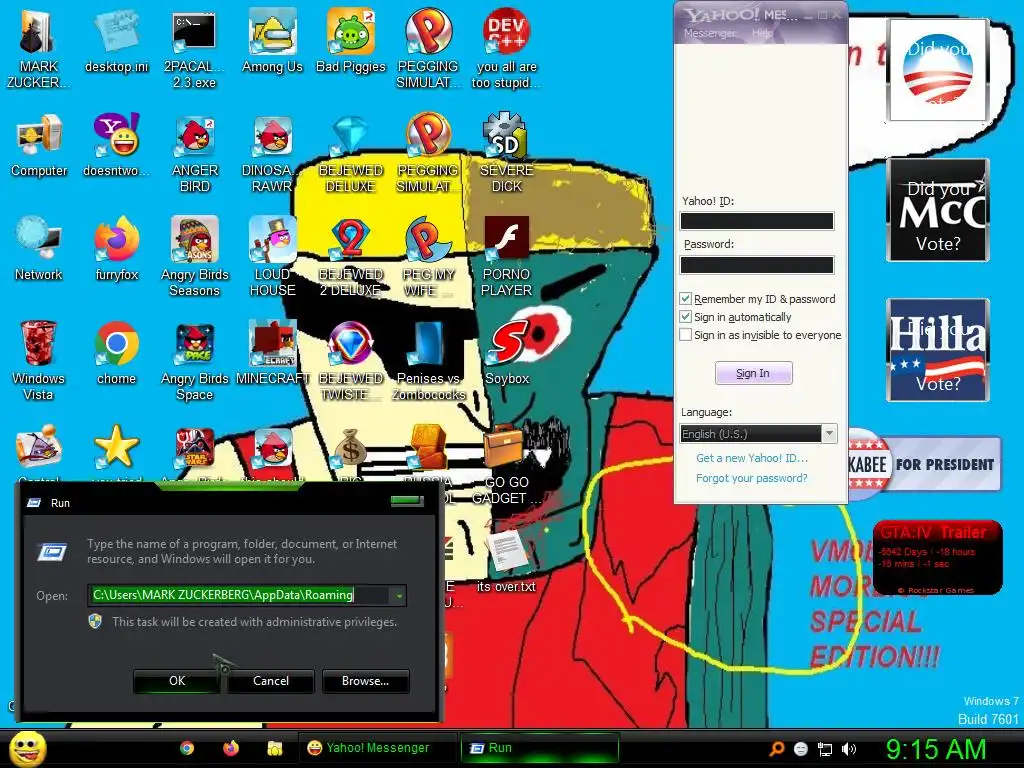Click the Sign In button

(x=753, y=374)
